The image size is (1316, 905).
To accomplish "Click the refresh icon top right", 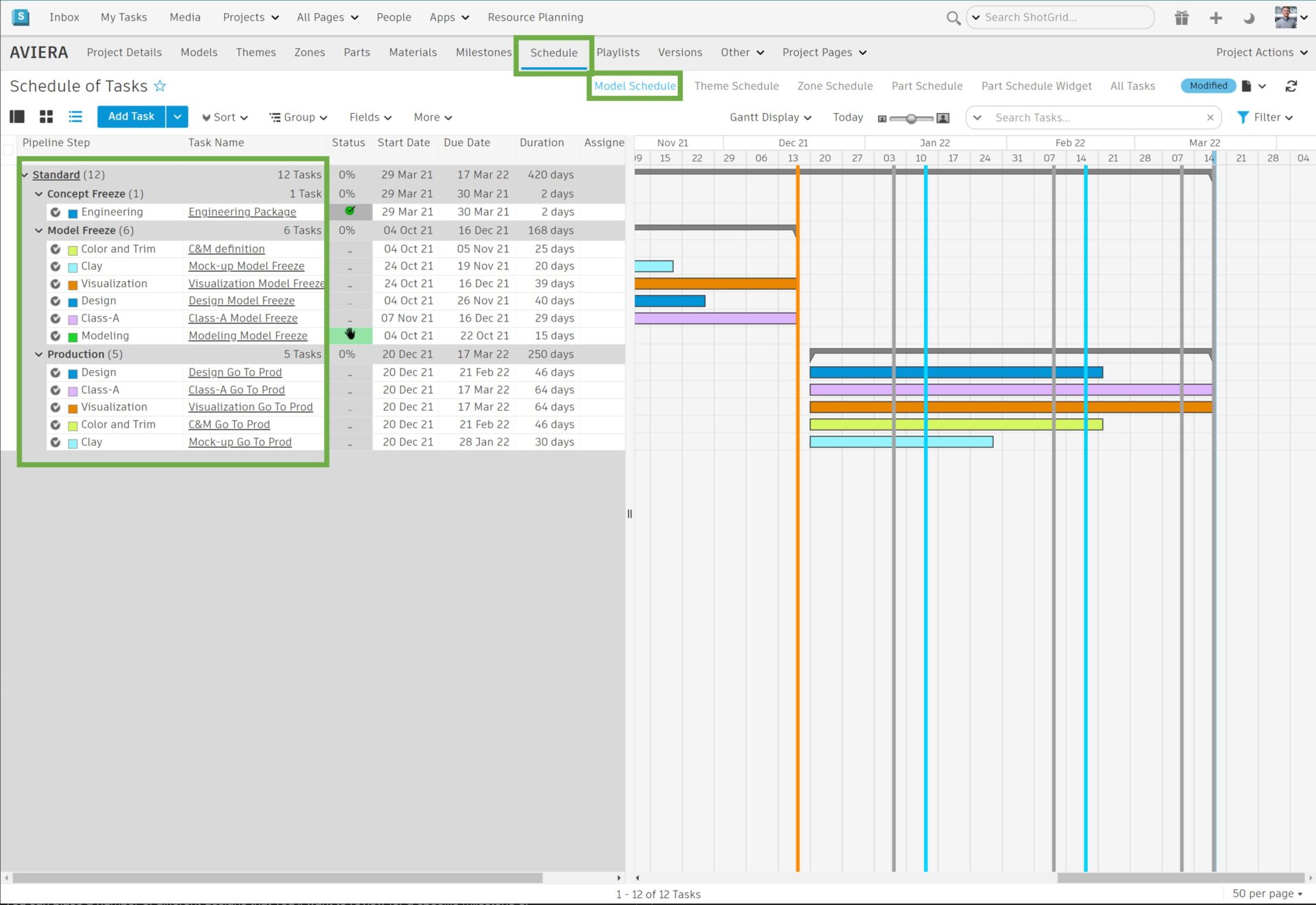I will [x=1291, y=86].
